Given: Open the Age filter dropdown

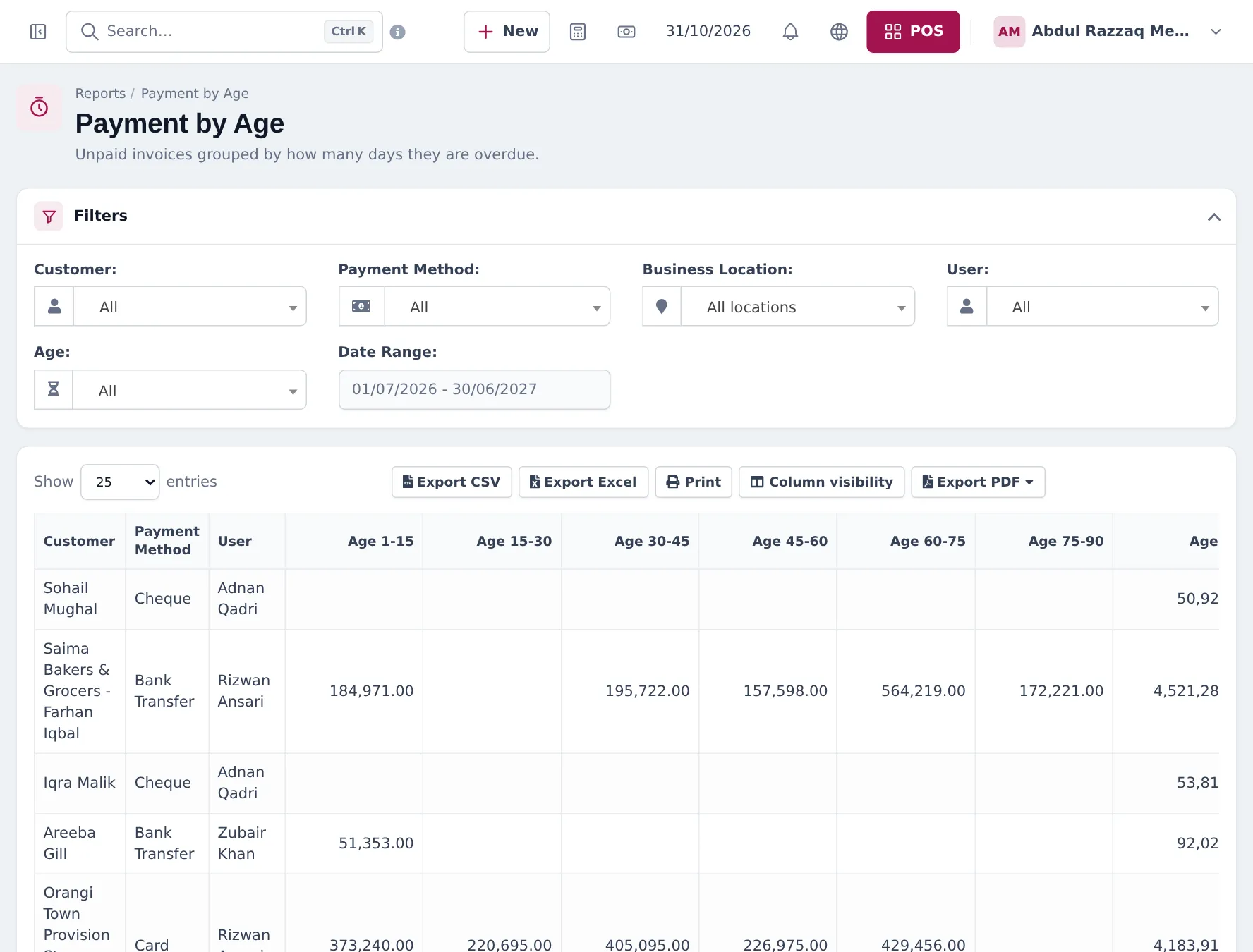Looking at the screenshot, I should click(x=189, y=389).
